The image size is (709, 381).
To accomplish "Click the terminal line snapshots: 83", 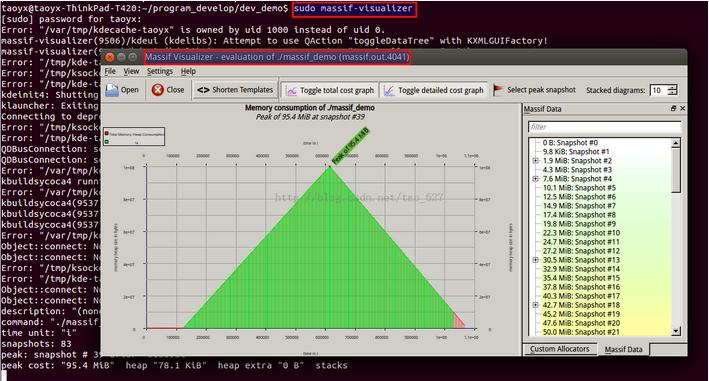I will point(36,344).
